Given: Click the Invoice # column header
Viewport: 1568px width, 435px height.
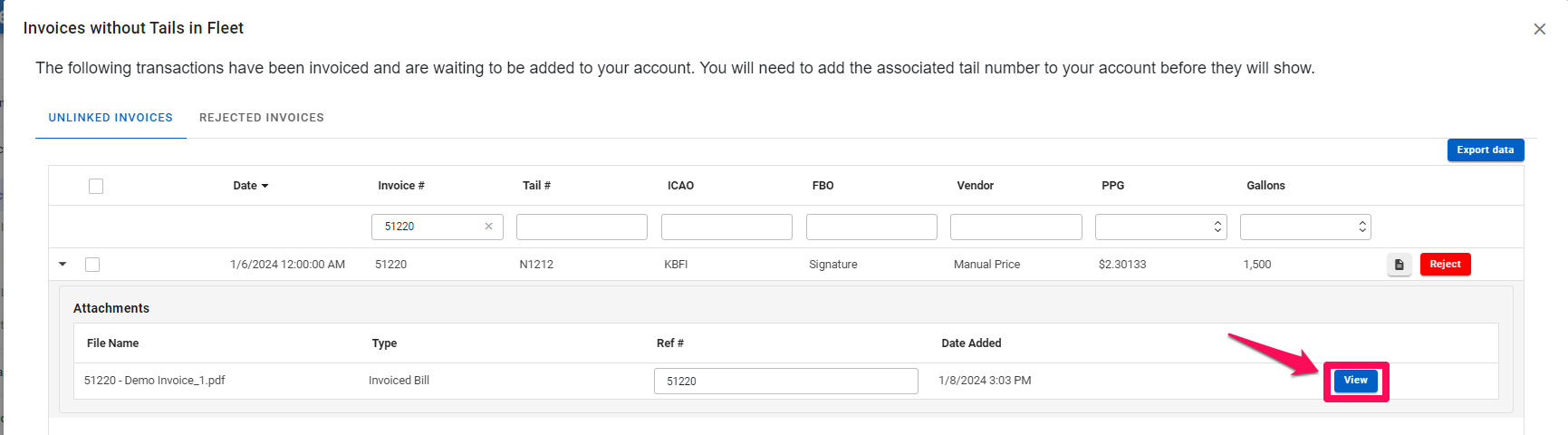Looking at the screenshot, I should pos(401,186).
